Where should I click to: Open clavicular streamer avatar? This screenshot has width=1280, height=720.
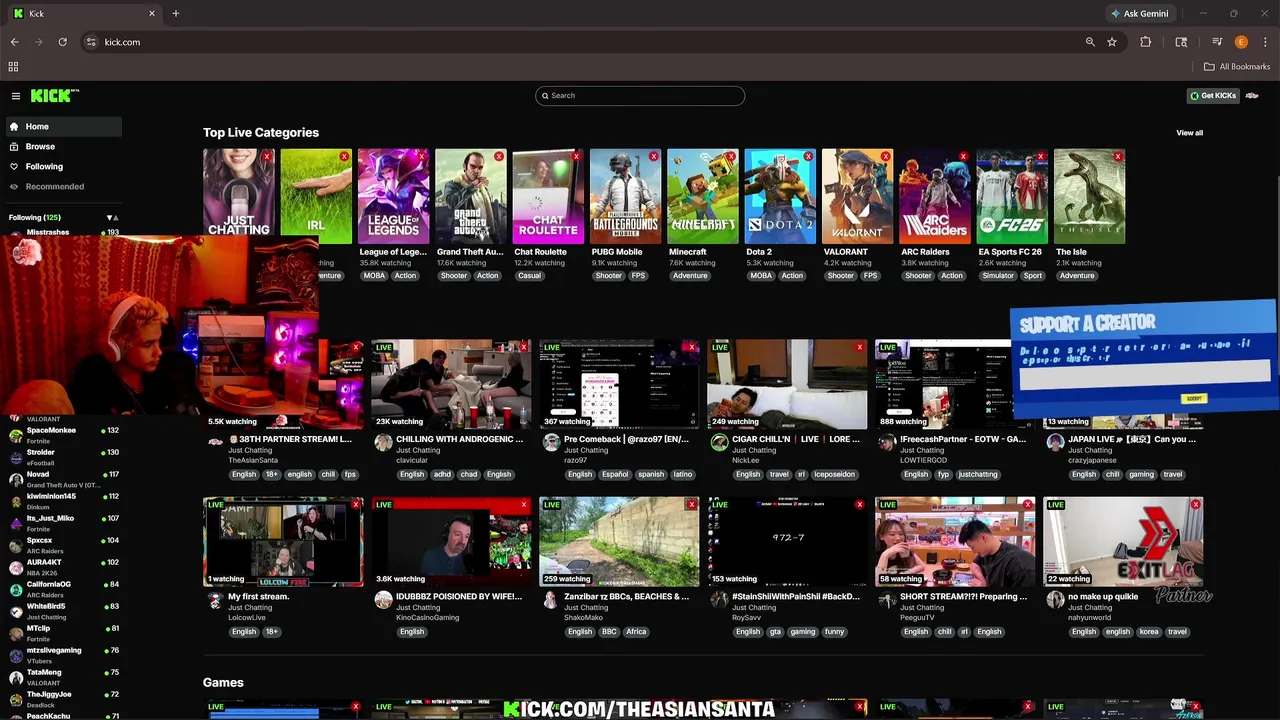pos(383,443)
